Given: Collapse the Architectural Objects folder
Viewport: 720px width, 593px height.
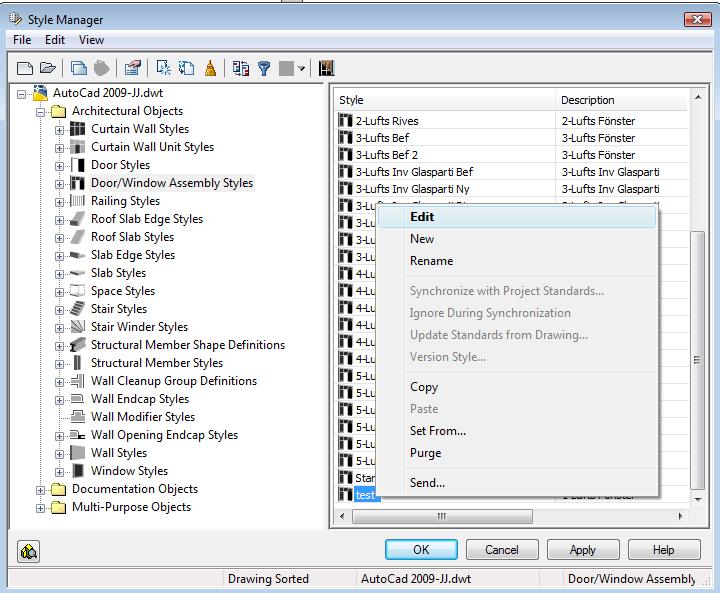Looking at the screenshot, I should (x=40, y=112).
